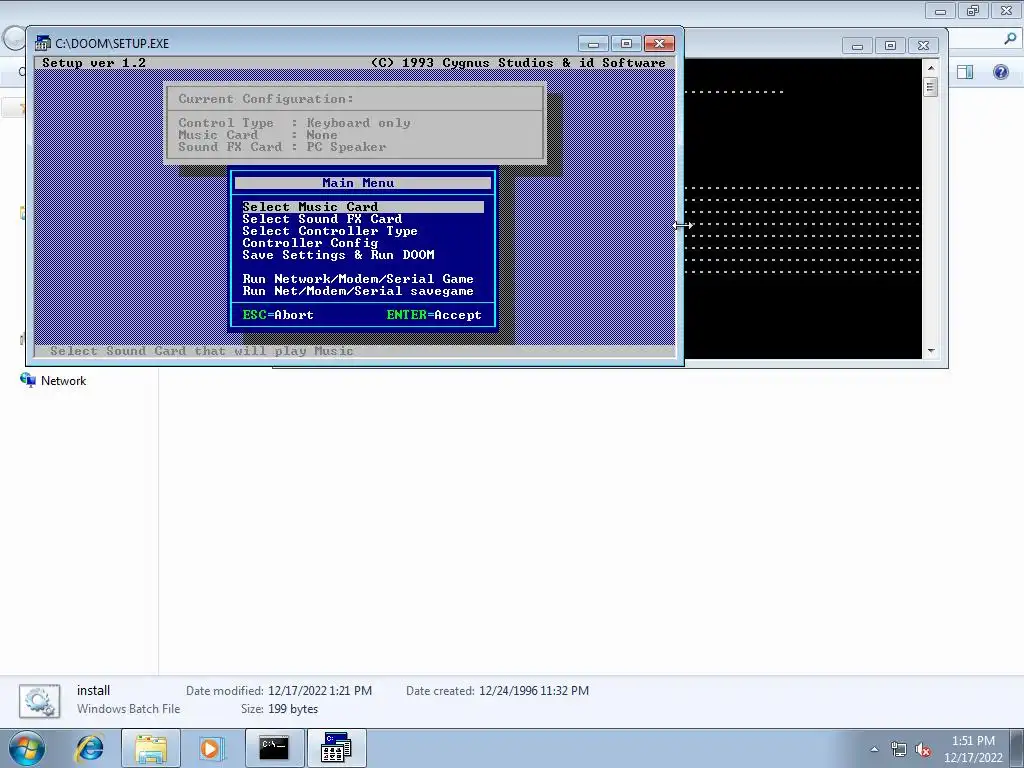This screenshot has width=1024, height=768.
Task: Click console scrollbar down arrow
Action: [931, 351]
